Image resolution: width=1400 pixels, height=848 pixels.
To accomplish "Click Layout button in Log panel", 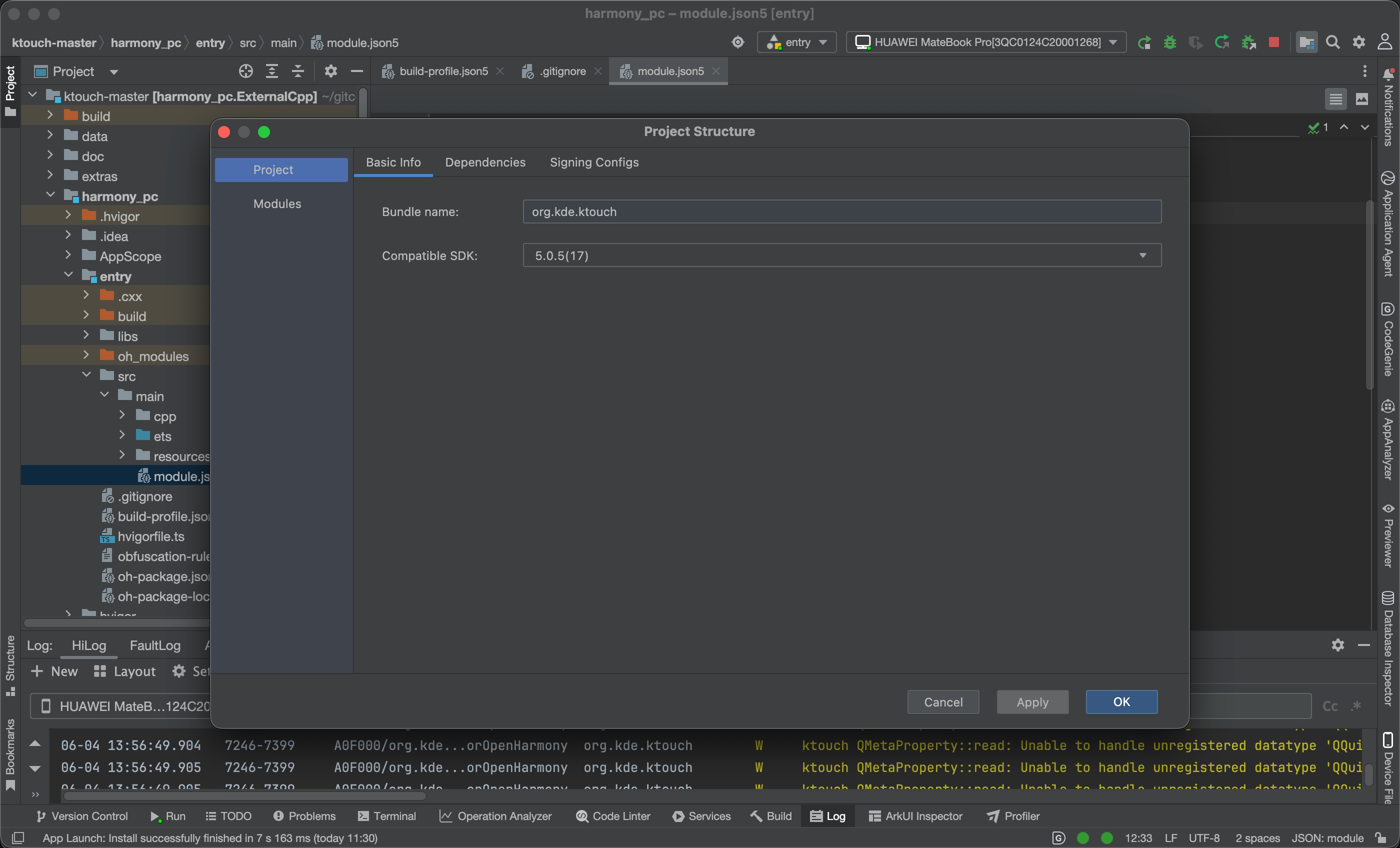I will (x=124, y=671).
